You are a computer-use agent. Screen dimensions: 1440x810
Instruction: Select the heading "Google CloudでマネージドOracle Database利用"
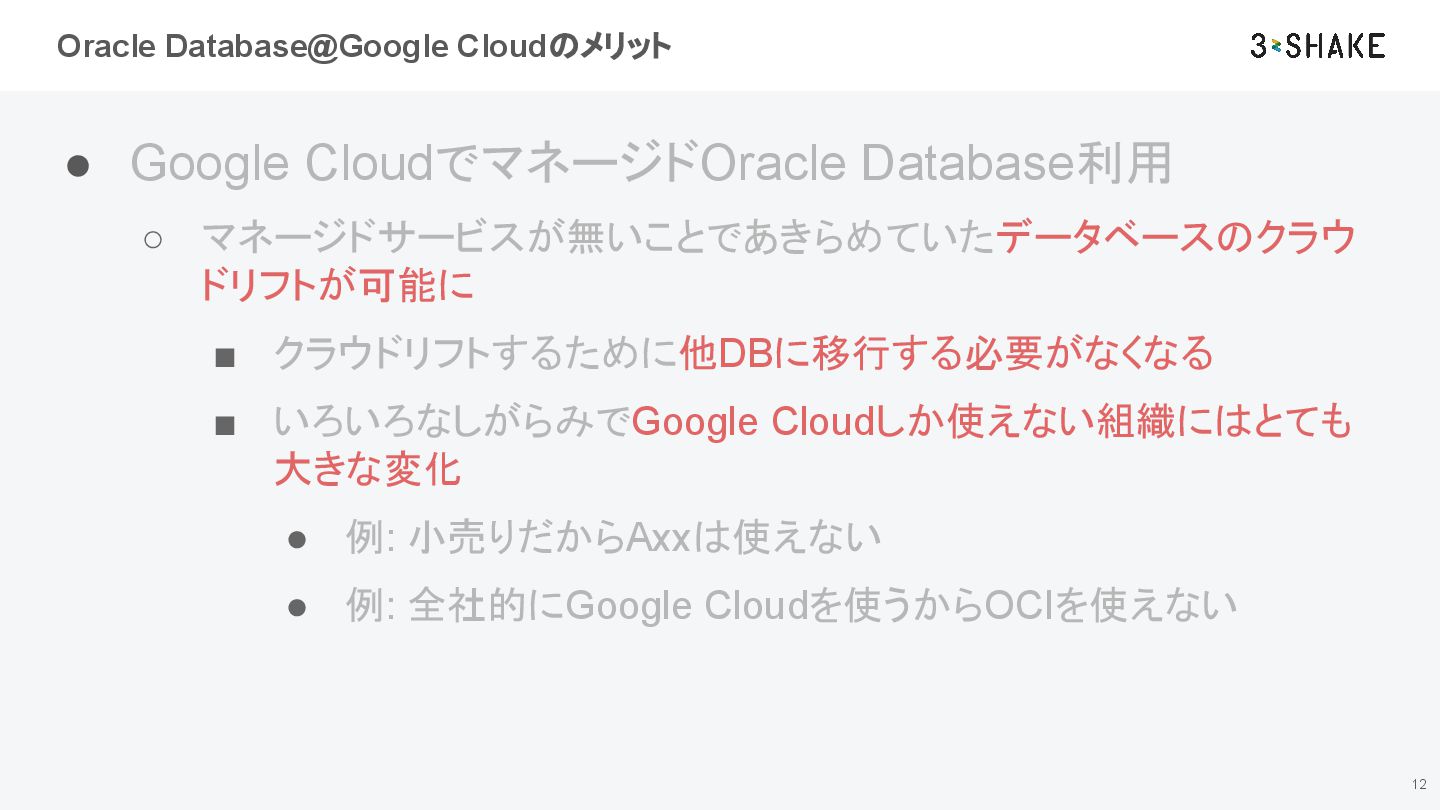tap(650, 164)
